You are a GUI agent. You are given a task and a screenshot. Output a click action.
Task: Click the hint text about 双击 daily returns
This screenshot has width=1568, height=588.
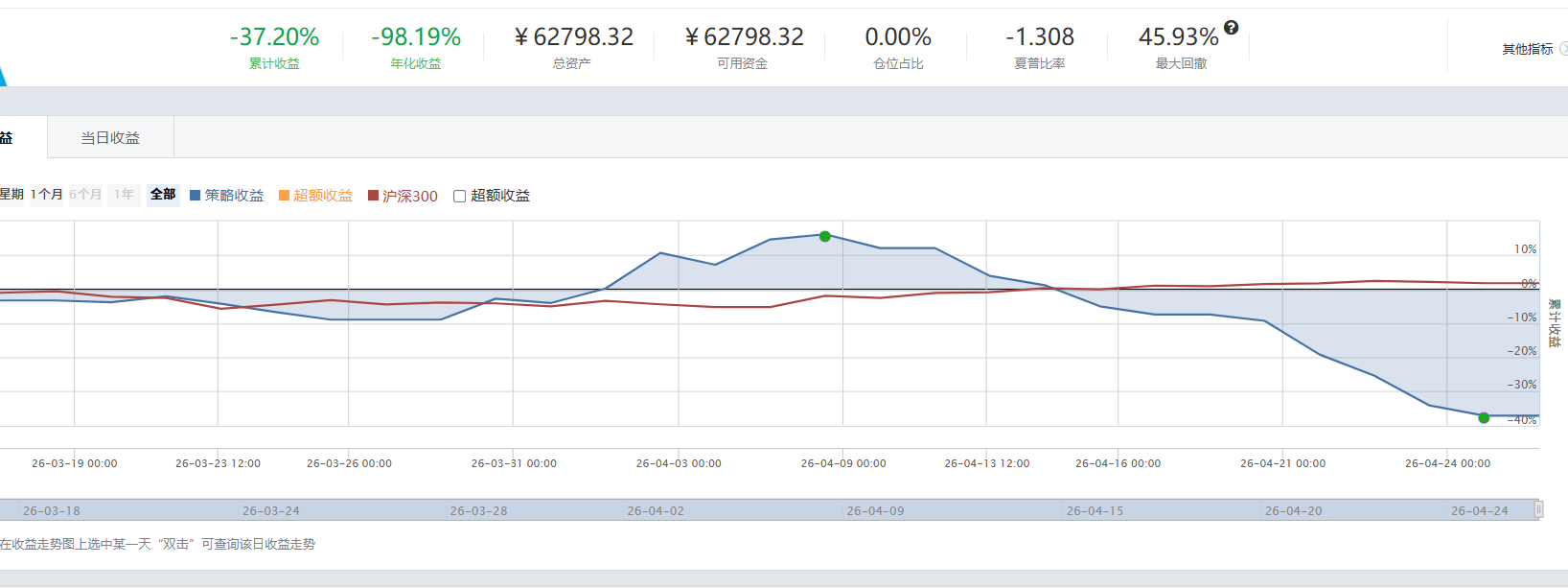158,544
